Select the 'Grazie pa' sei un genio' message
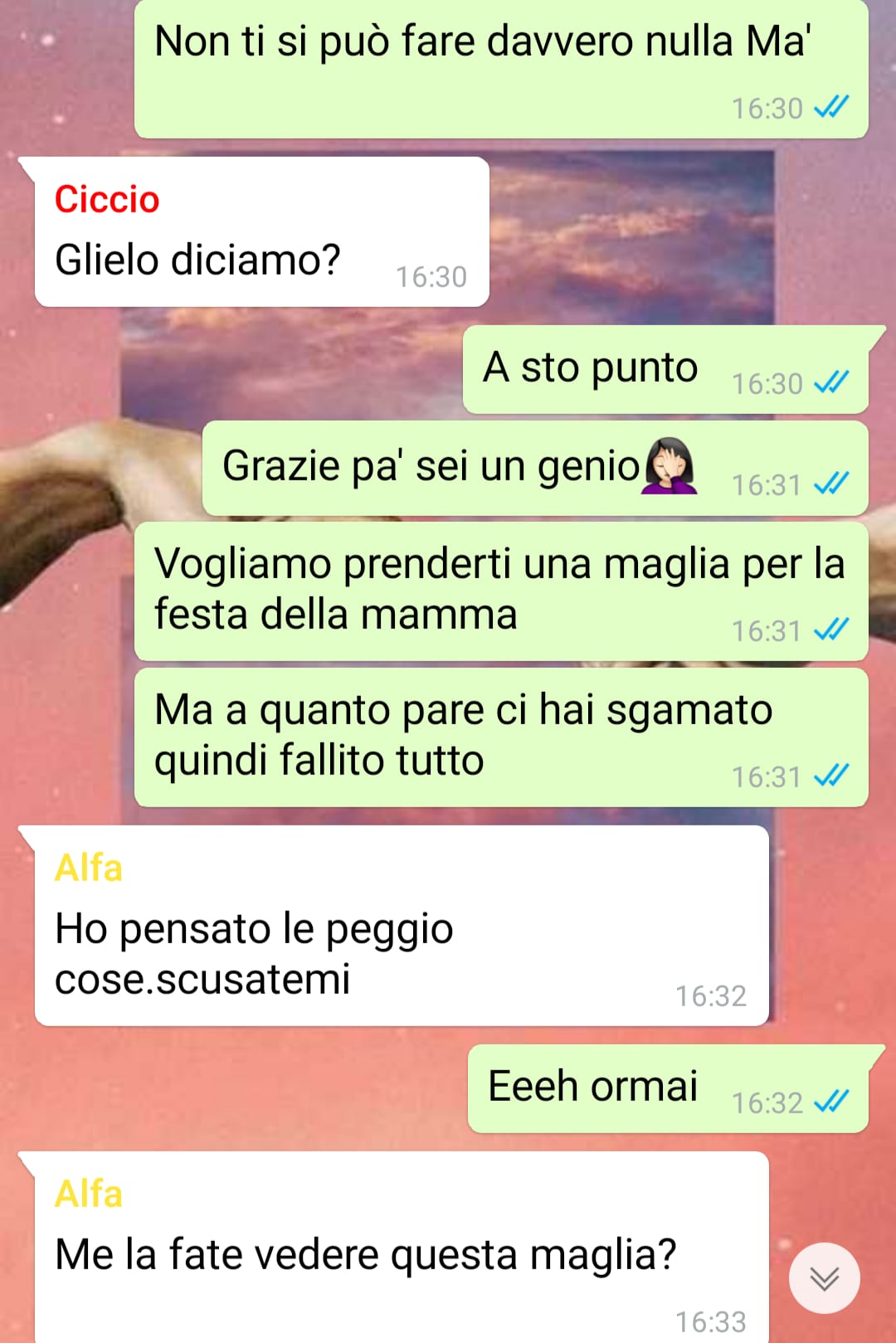The image size is (896, 1343). point(535,468)
